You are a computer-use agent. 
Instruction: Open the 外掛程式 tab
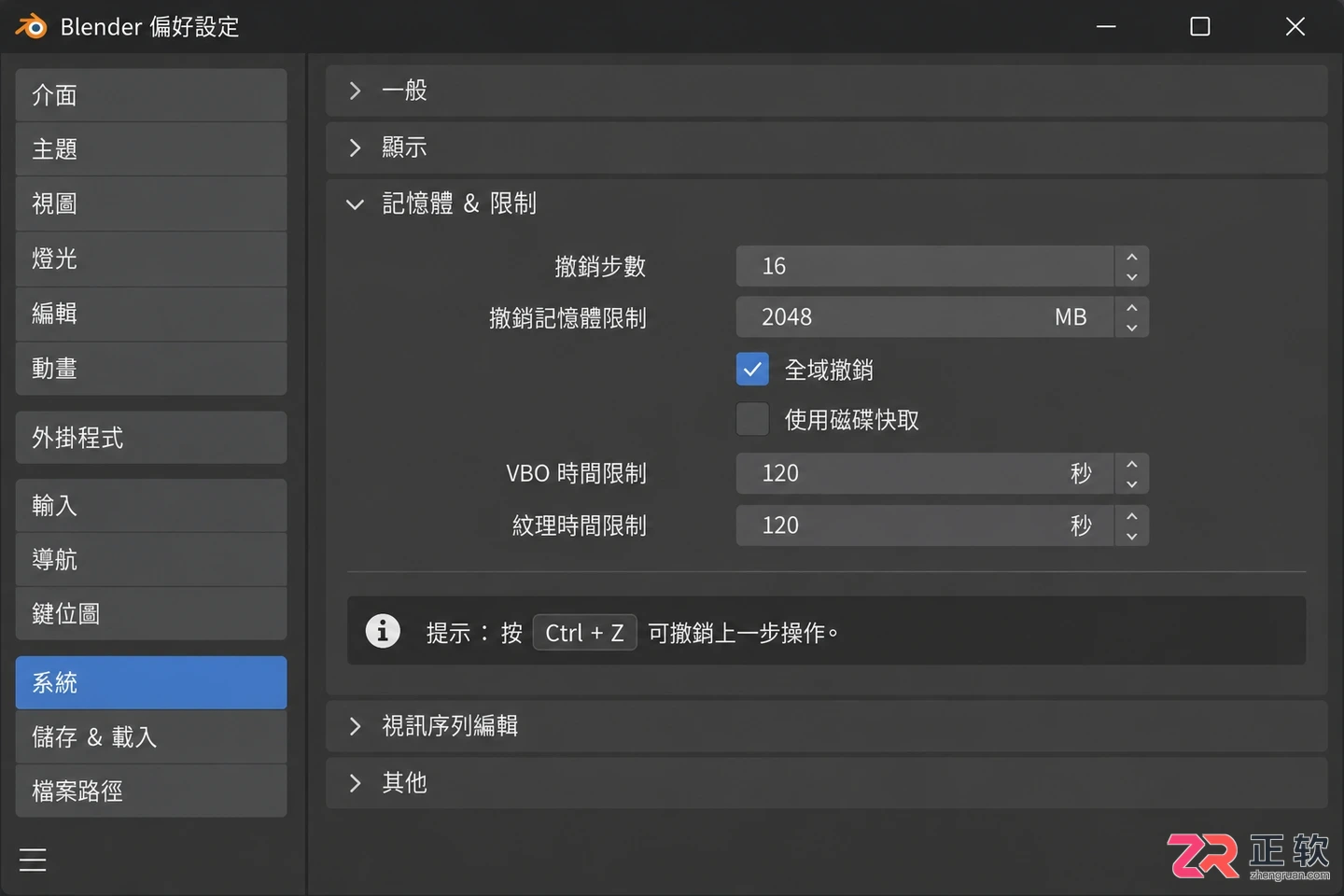click(x=151, y=438)
